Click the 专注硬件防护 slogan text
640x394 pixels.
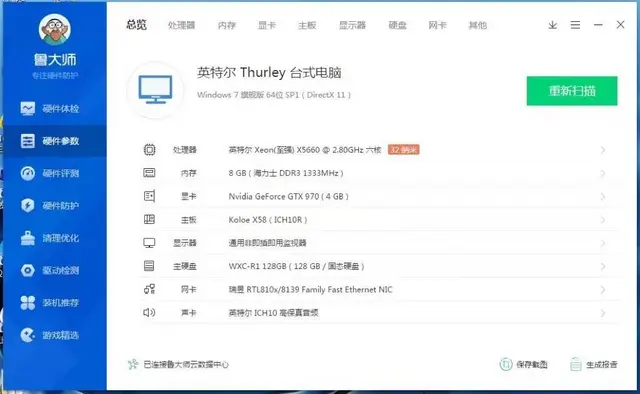[x=55, y=76]
